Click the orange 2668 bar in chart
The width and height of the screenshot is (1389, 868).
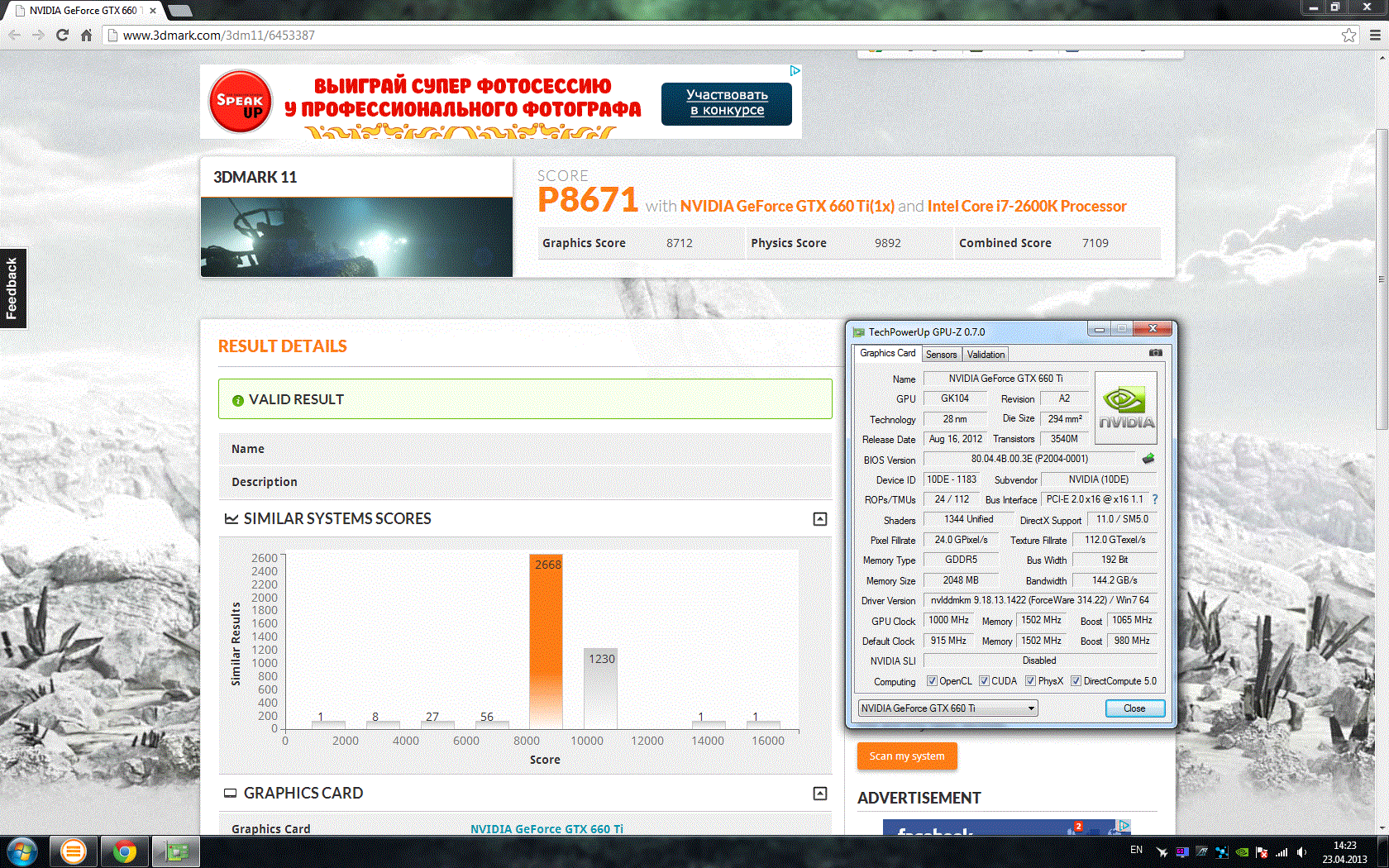coord(546,641)
